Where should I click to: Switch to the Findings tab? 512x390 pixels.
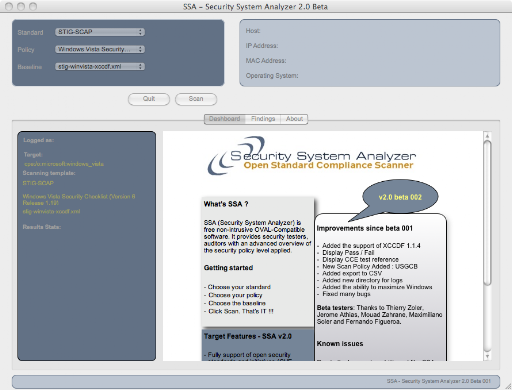263,119
